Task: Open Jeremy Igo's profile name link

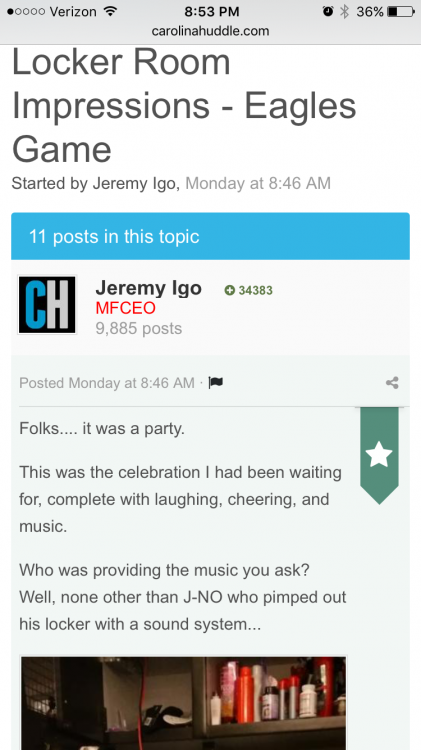Action: click(148, 288)
